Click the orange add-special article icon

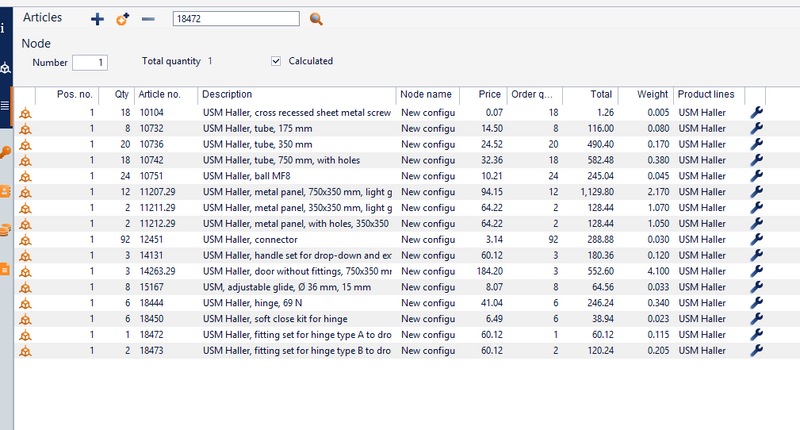(122, 19)
